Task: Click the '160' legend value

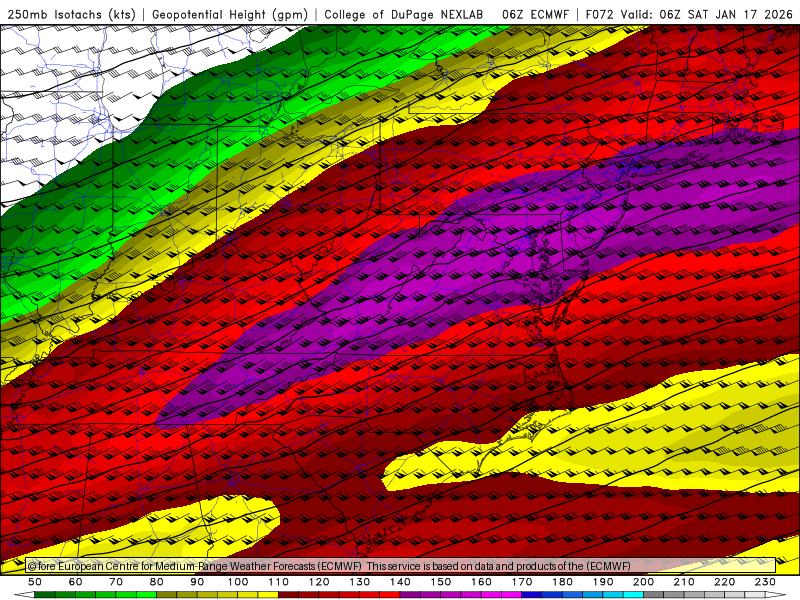Action: coord(481,582)
